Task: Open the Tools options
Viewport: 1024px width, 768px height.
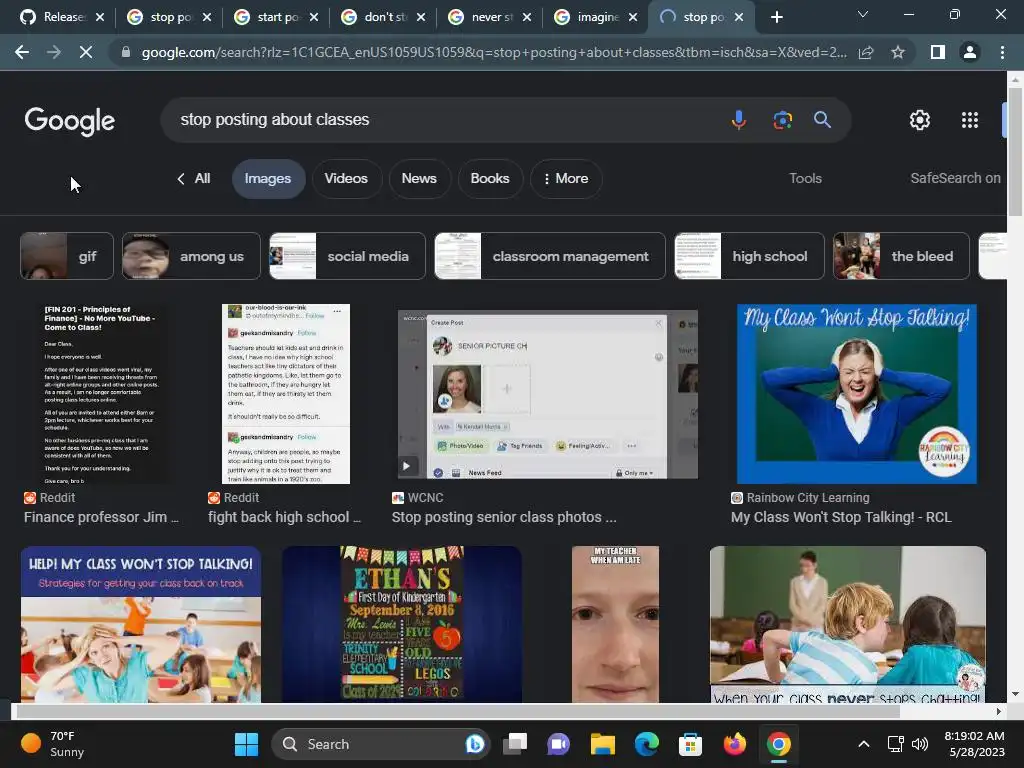Action: click(x=805, y=178)
